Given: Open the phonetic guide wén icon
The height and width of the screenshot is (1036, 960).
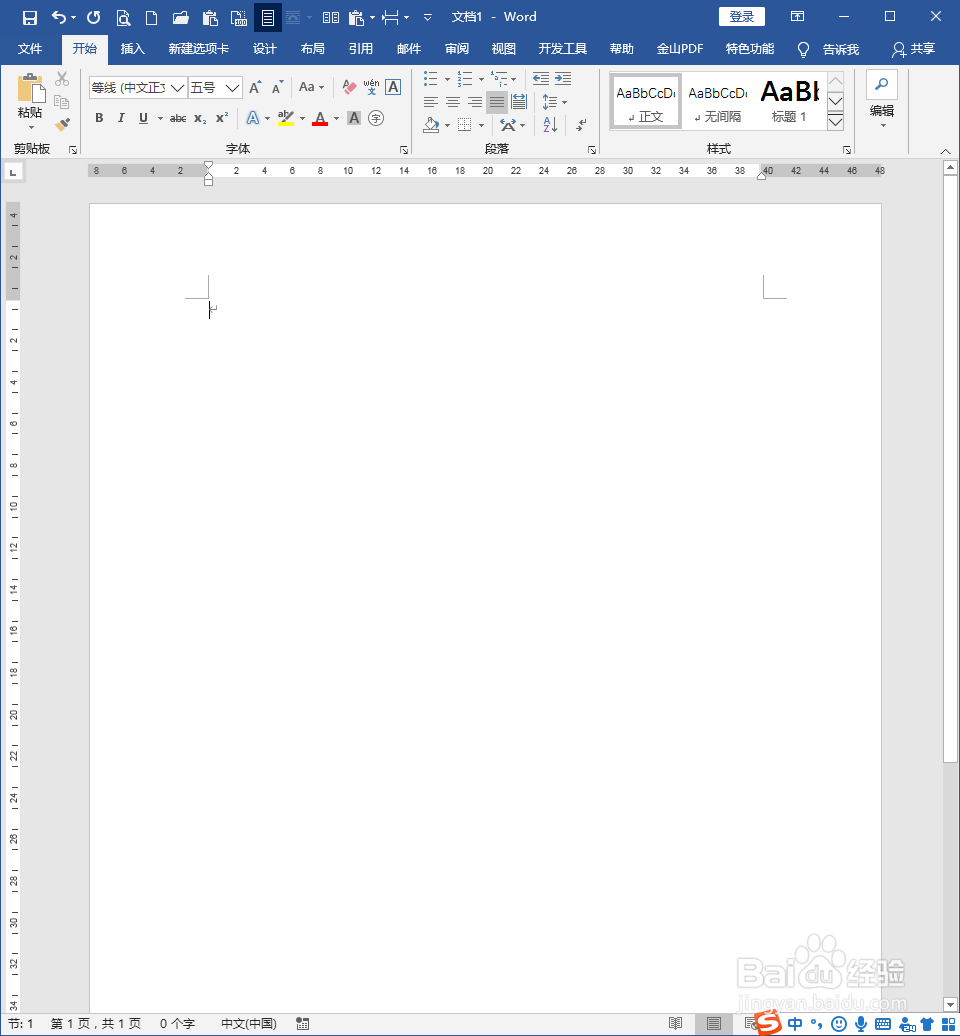Looking at the screenshot, I should [x=371, y=87].
